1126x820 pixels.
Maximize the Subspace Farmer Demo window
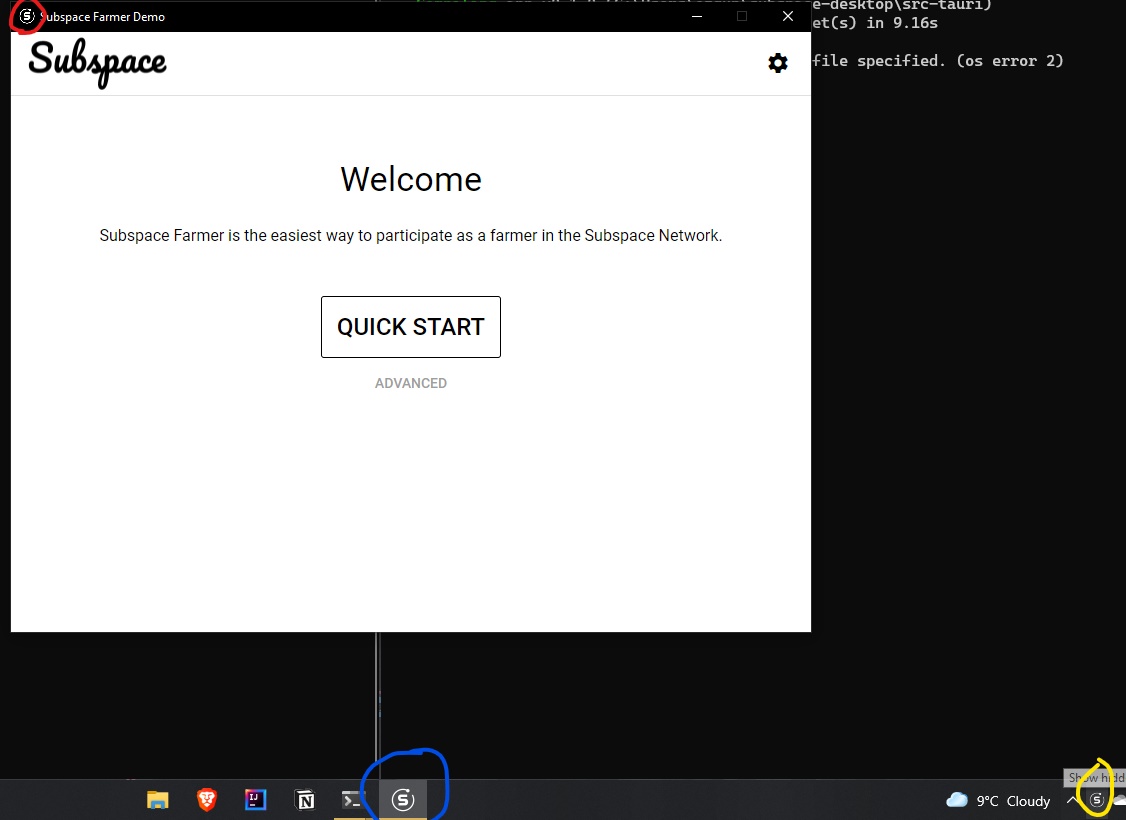(x=741, y=16)
